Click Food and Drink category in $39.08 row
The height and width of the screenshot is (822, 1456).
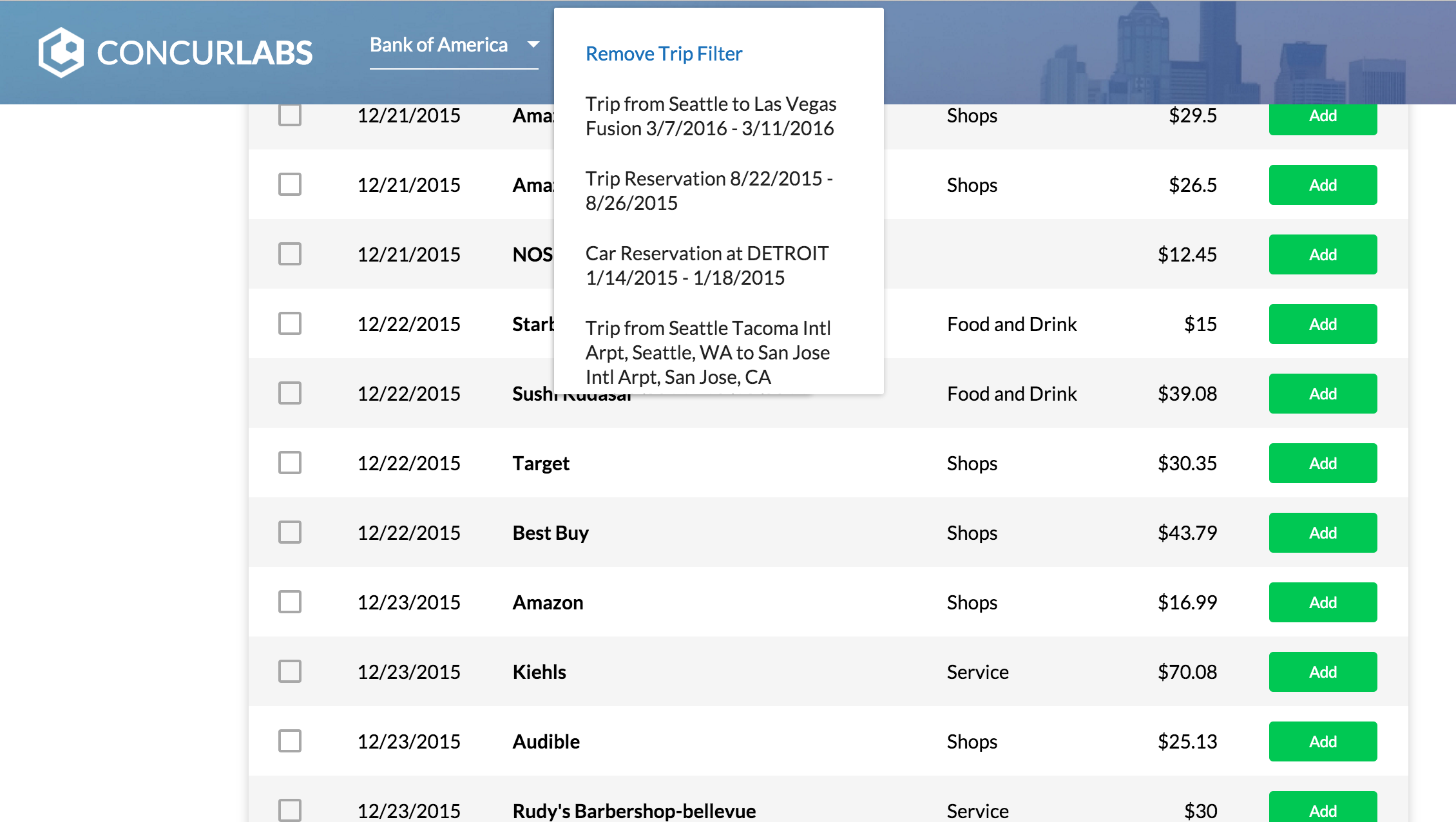tap(1012, 394)
